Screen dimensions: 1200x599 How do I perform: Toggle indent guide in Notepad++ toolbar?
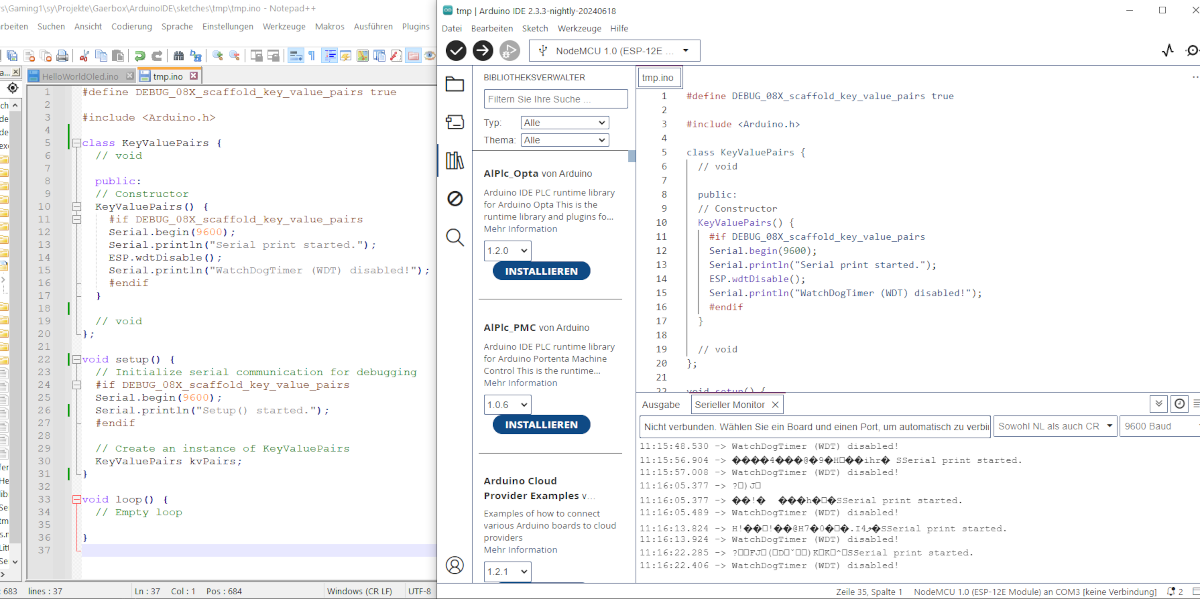330,56
